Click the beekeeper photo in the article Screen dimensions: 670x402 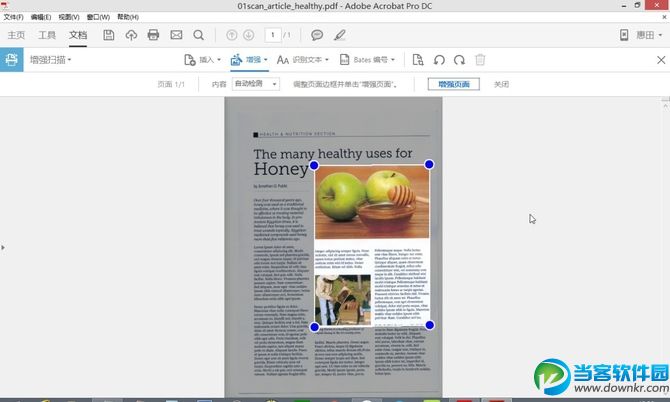click(343, 300)
